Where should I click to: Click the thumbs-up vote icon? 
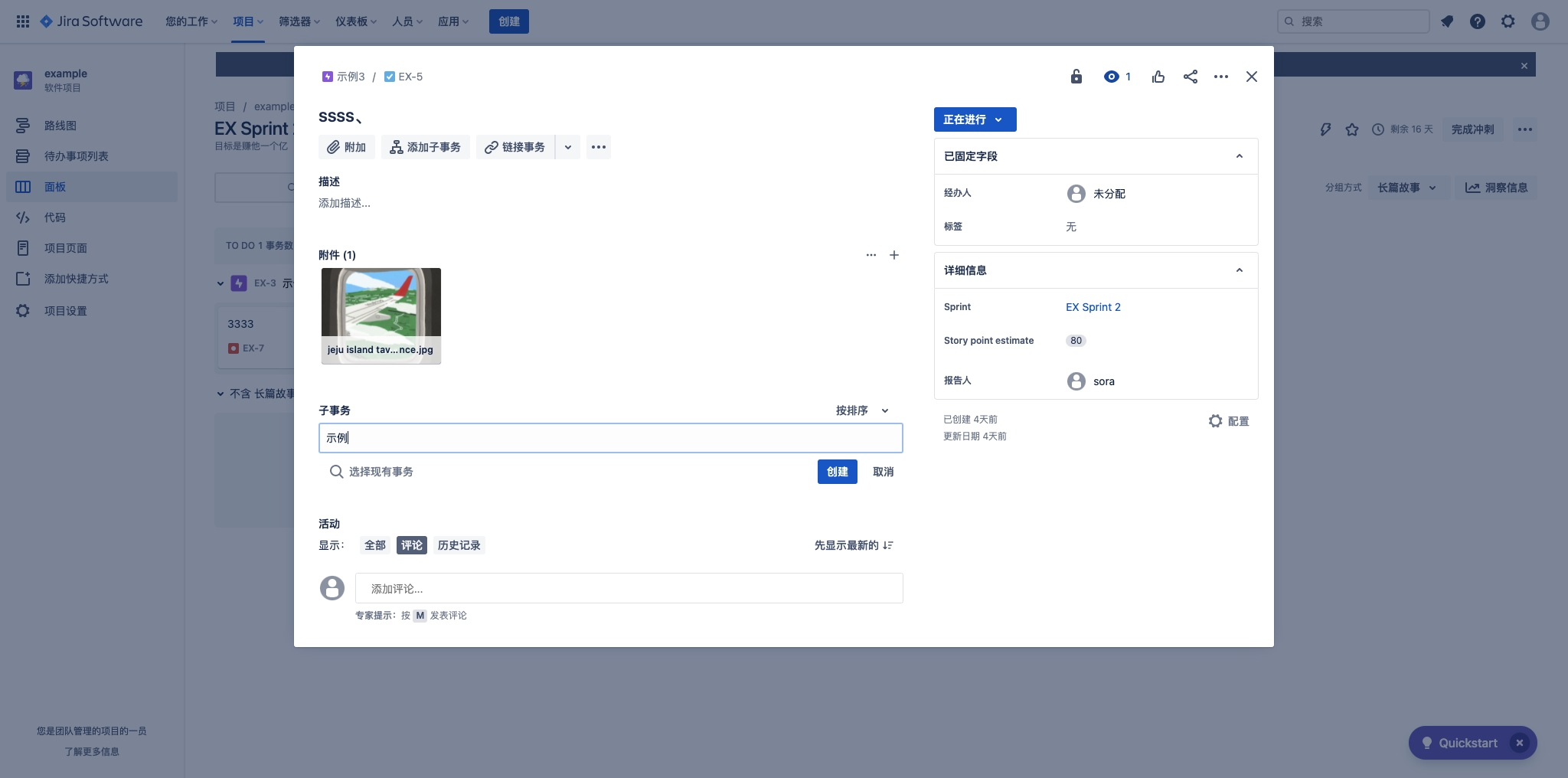pos(1158,77)
